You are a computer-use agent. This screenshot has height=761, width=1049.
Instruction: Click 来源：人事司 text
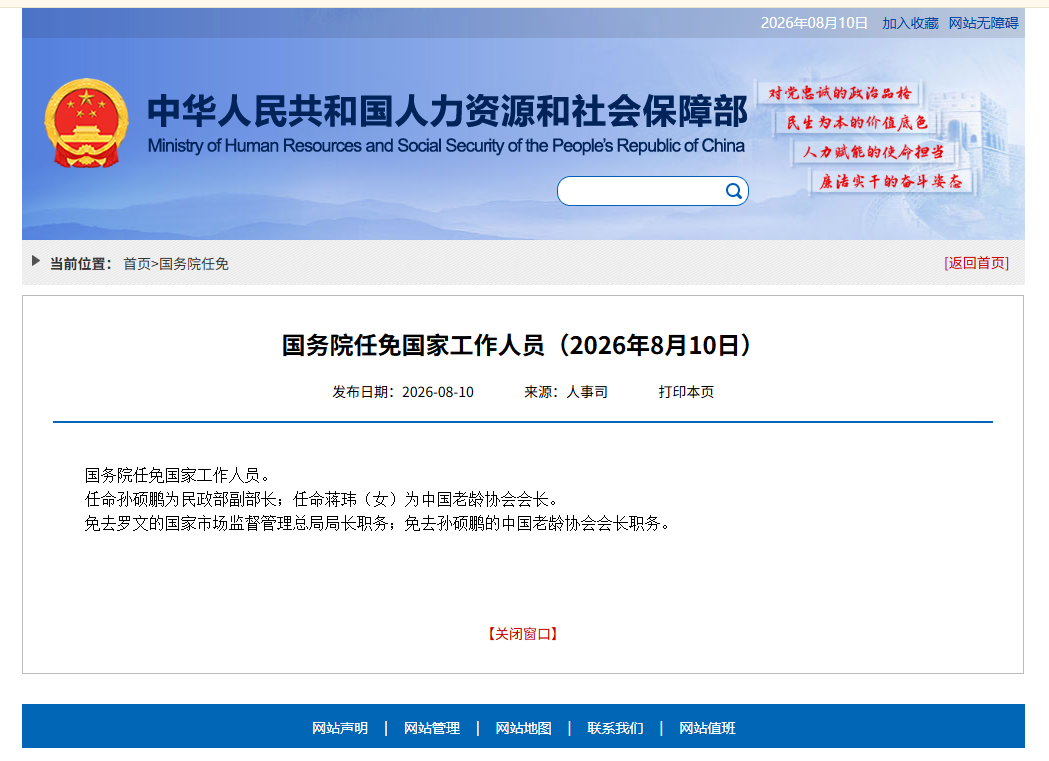click(565, 392)
